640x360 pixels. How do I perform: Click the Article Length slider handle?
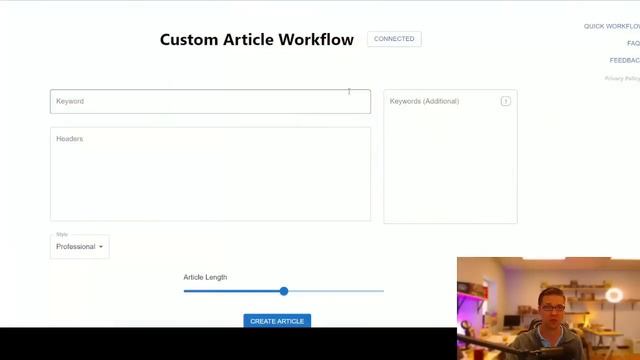[284, 291]
